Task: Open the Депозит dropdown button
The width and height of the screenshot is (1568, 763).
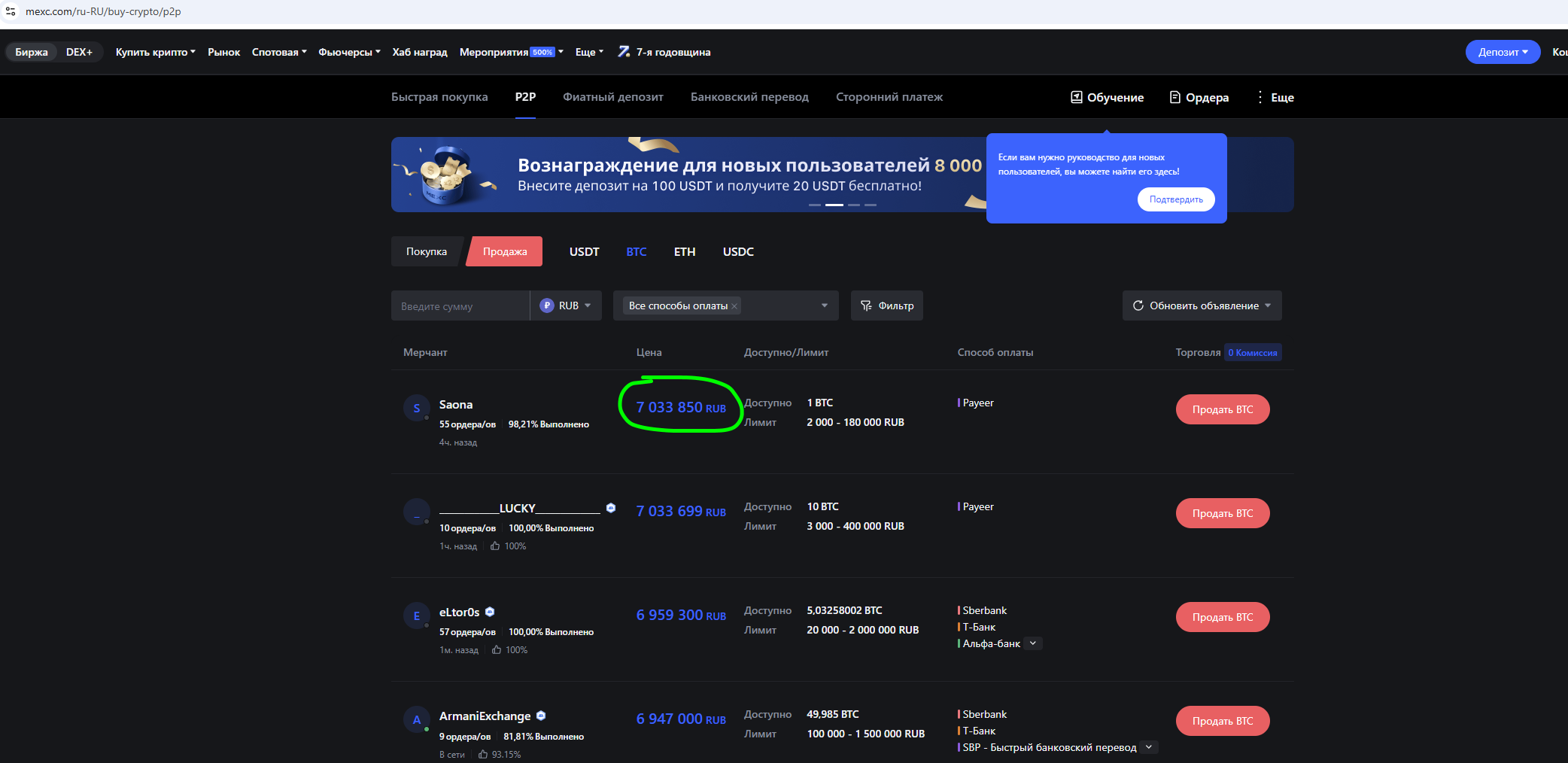Action: (1503, 52)
